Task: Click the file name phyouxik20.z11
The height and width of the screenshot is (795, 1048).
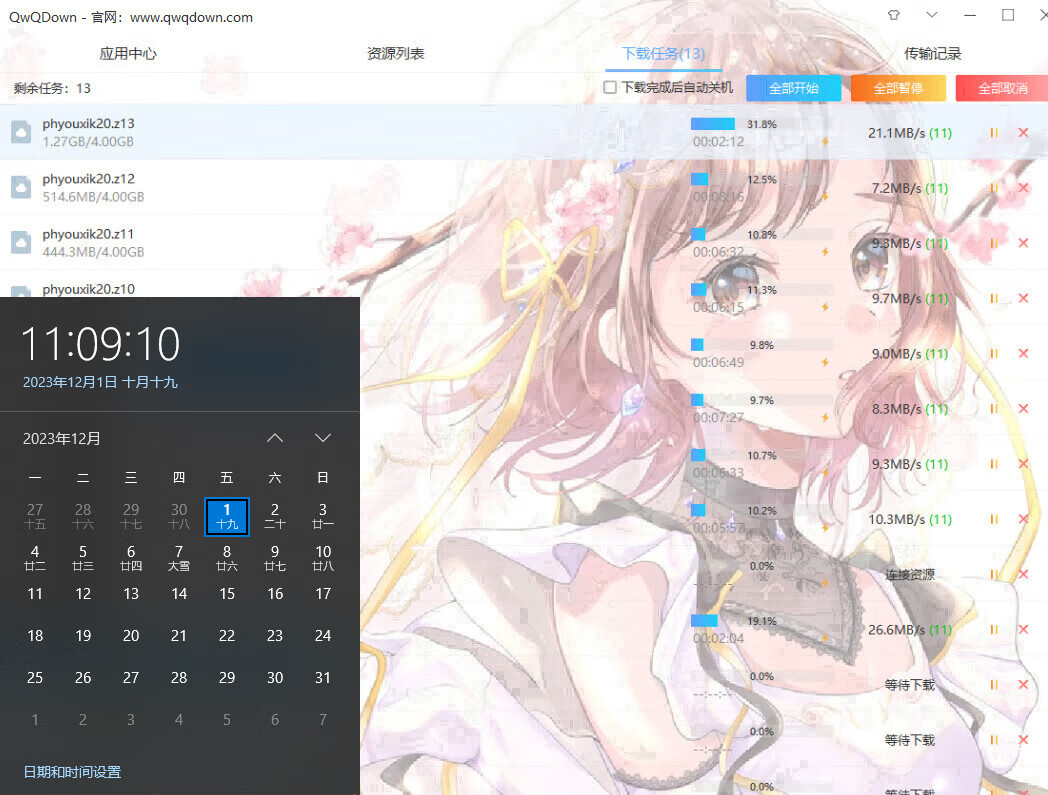Action: (88, 234)
